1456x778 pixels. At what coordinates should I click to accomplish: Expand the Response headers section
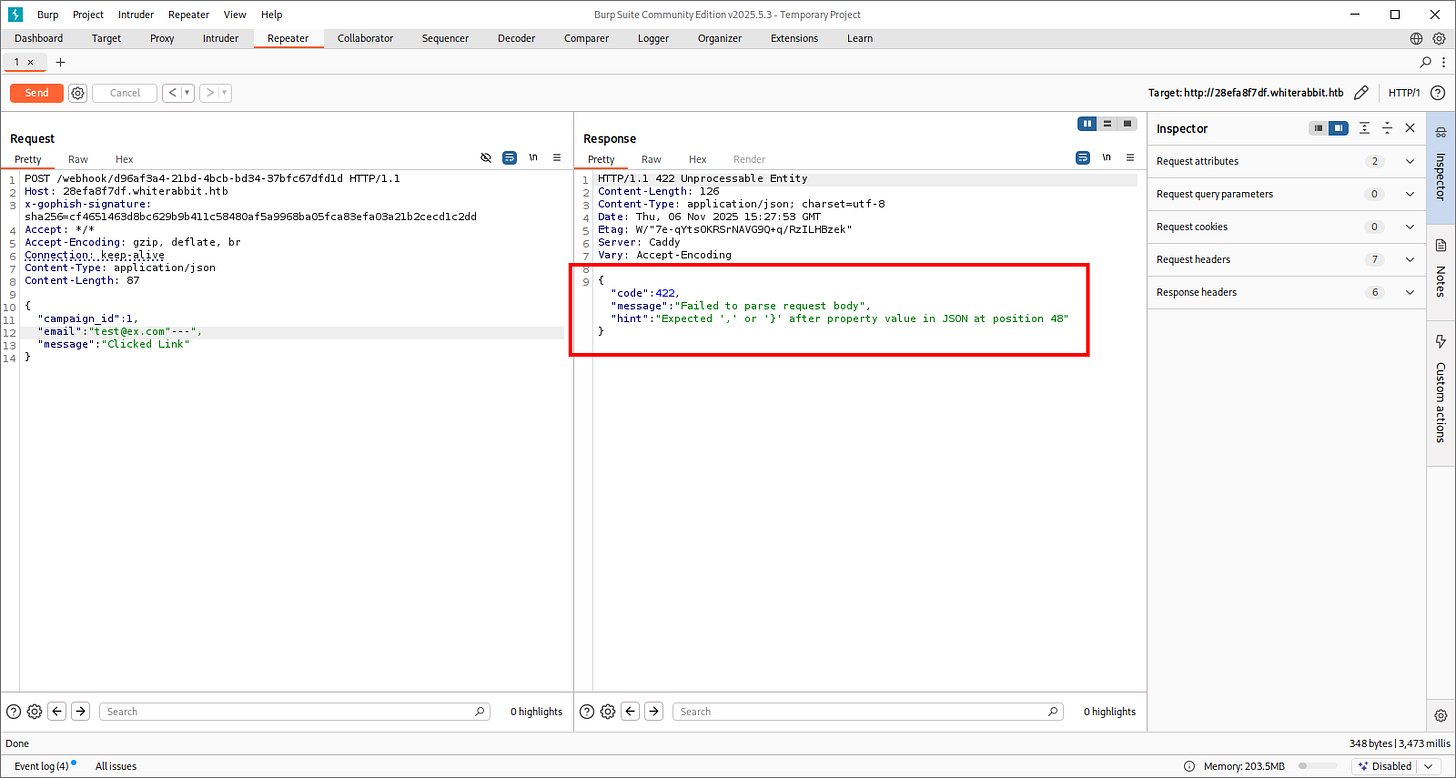click(x=1410, y=292)
